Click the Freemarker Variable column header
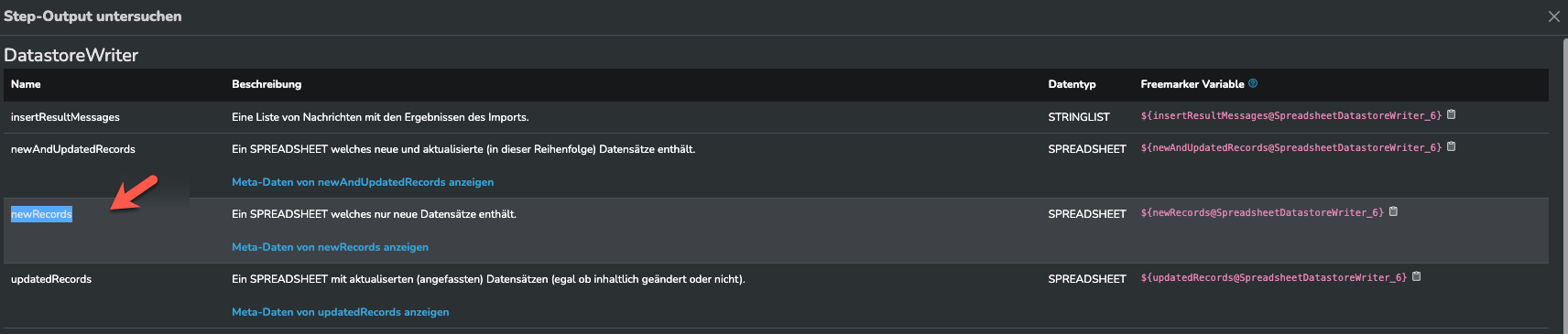The image size is (1568, 334). (x=1192, y=84)
